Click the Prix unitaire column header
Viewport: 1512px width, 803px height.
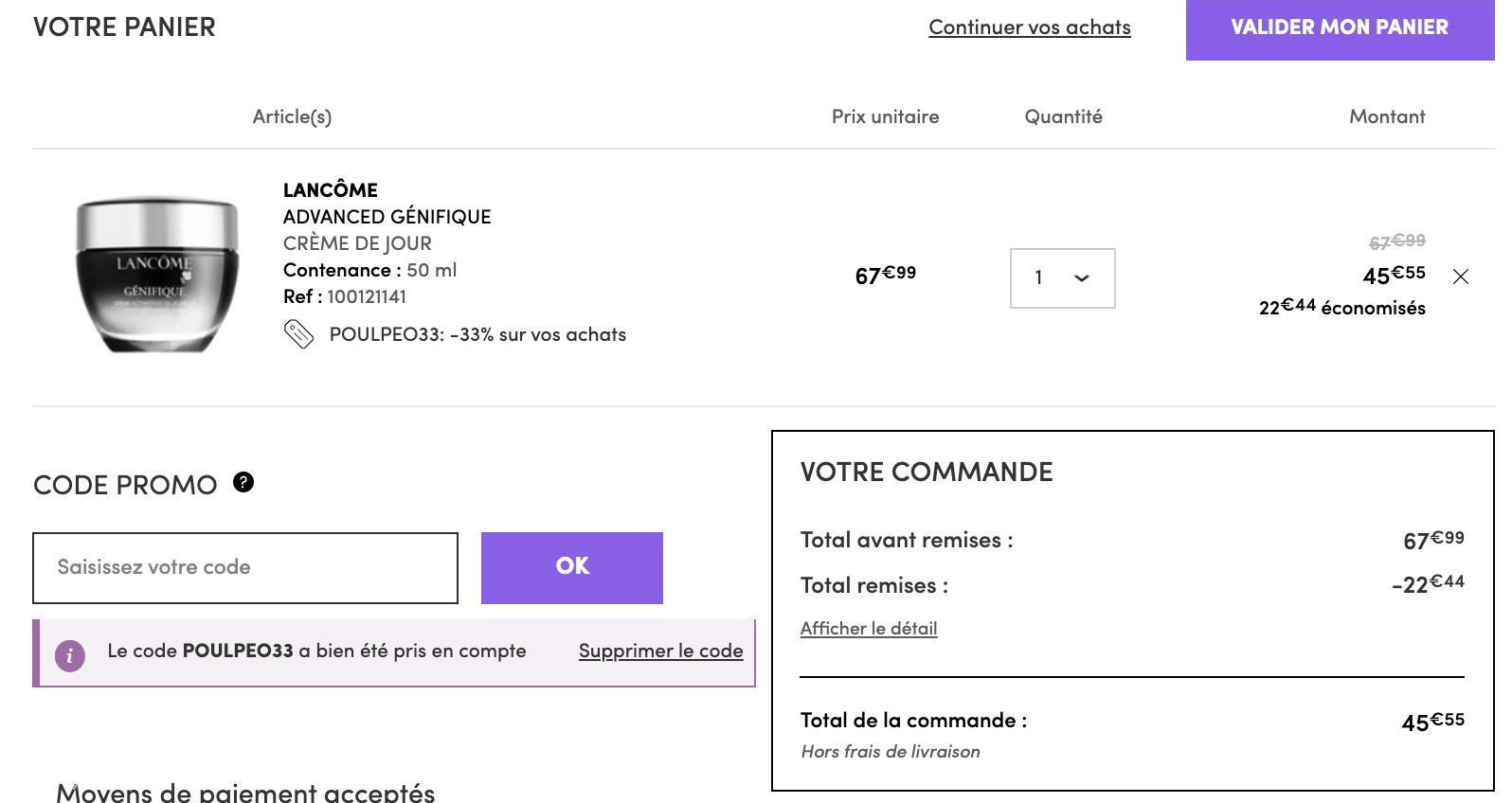pyautogui.click(x=886, y=116)
